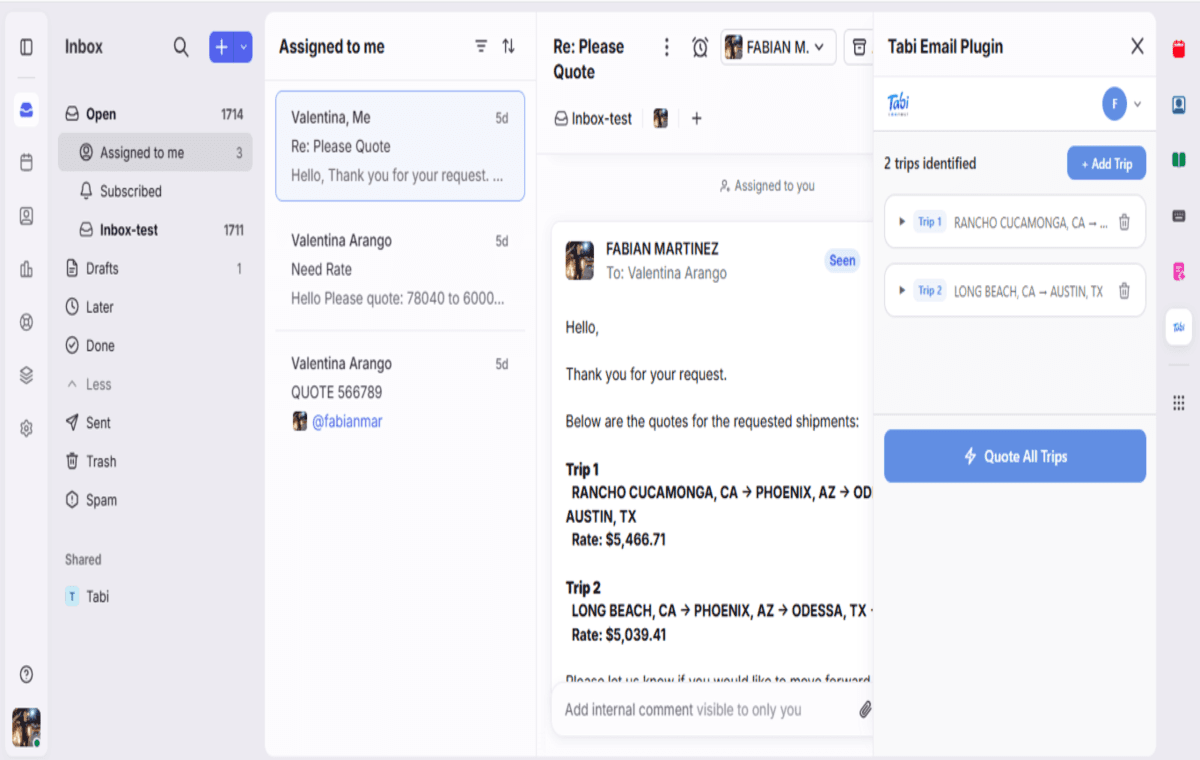
Task: Open the settings gear in the left sidebar
Action: point(26,427)
